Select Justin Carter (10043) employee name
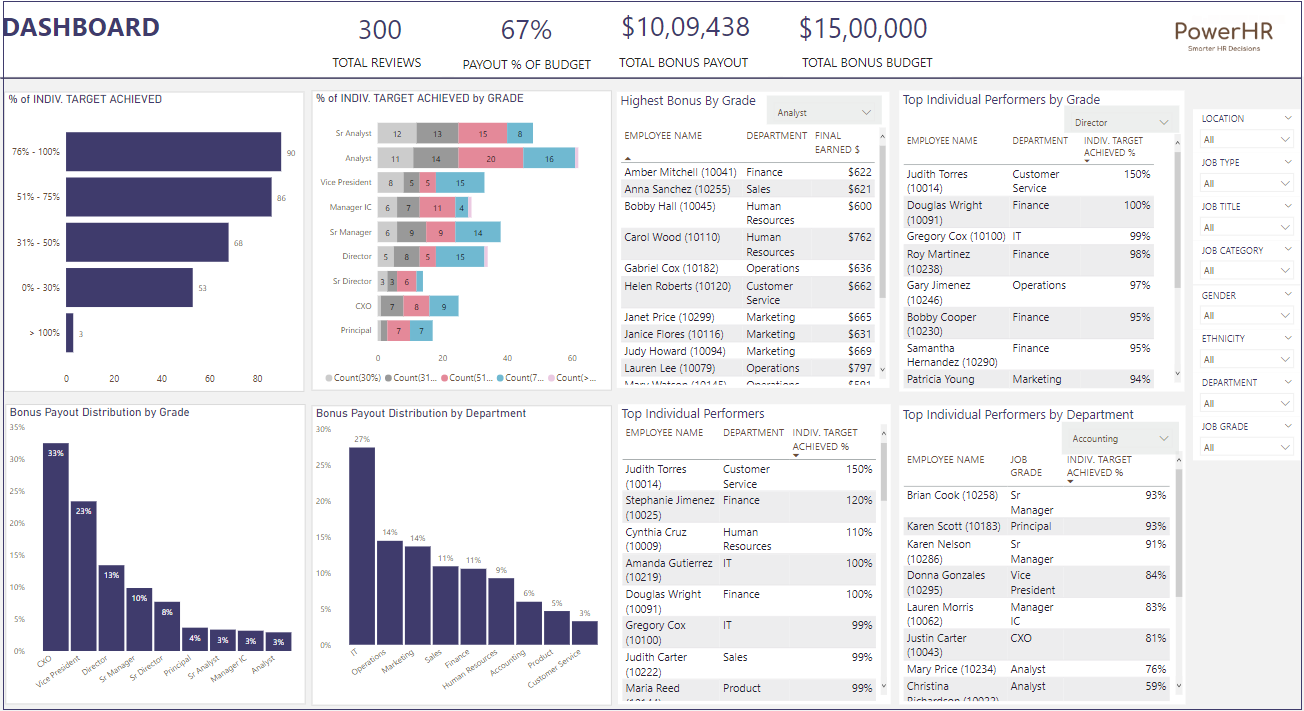Image resolution: width=1304 pixels, height=711 pixels. tap(937, 645)
